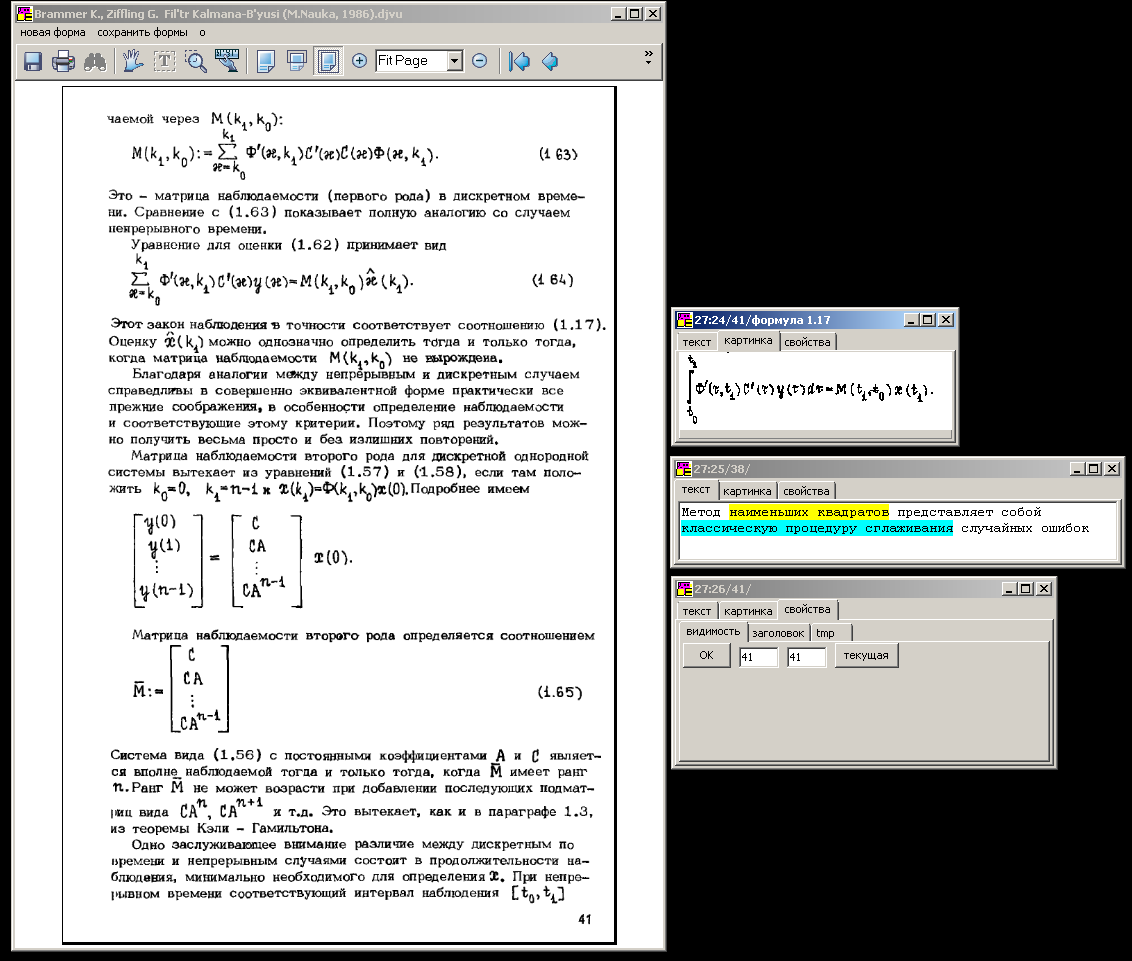This screenshot has width=1132, height=961.
Task: Click the zoom out minus icon
Action: click(479, 61)
